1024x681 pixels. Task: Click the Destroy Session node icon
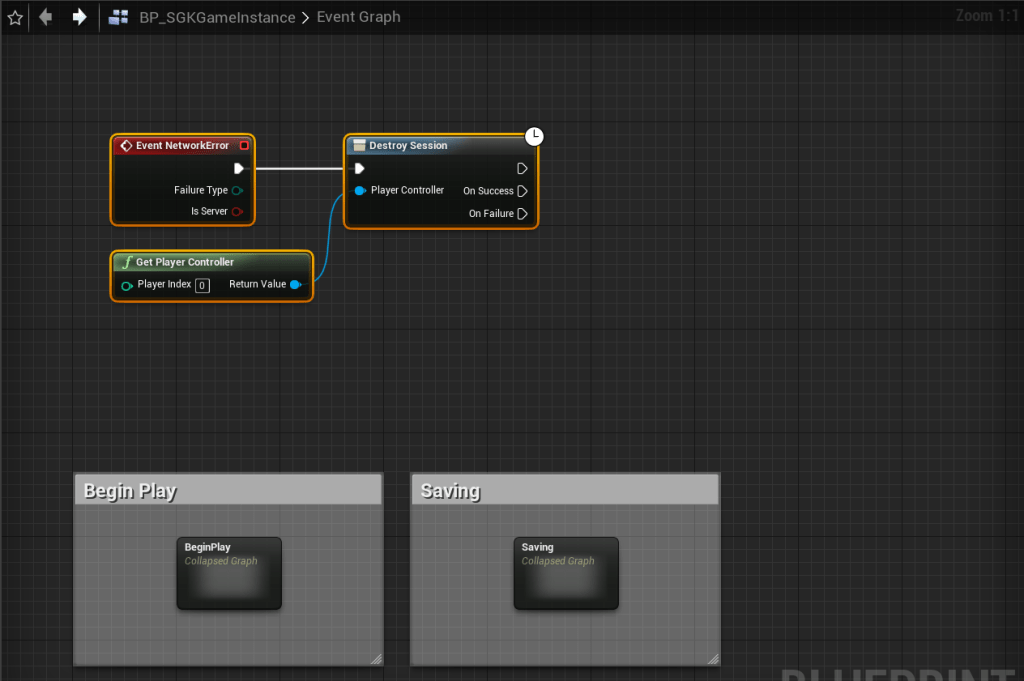coord(359,146)
